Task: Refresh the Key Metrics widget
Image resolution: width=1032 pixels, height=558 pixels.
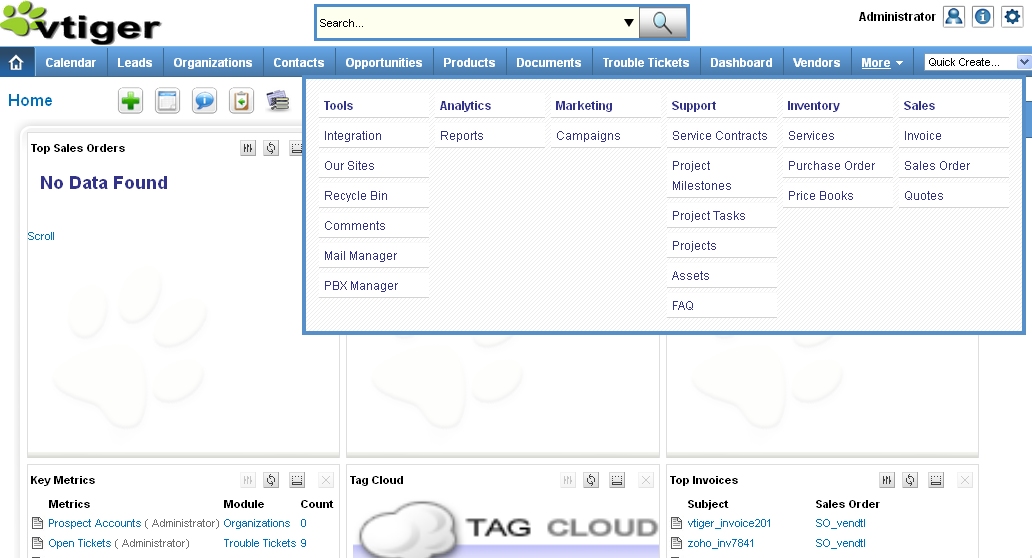Action: 271,480
